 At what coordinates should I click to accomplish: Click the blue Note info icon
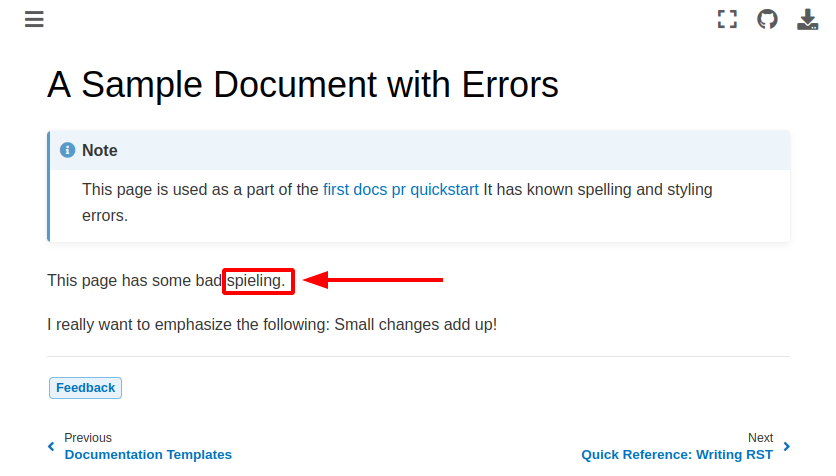pyautogui.click(x=68, y=150)
